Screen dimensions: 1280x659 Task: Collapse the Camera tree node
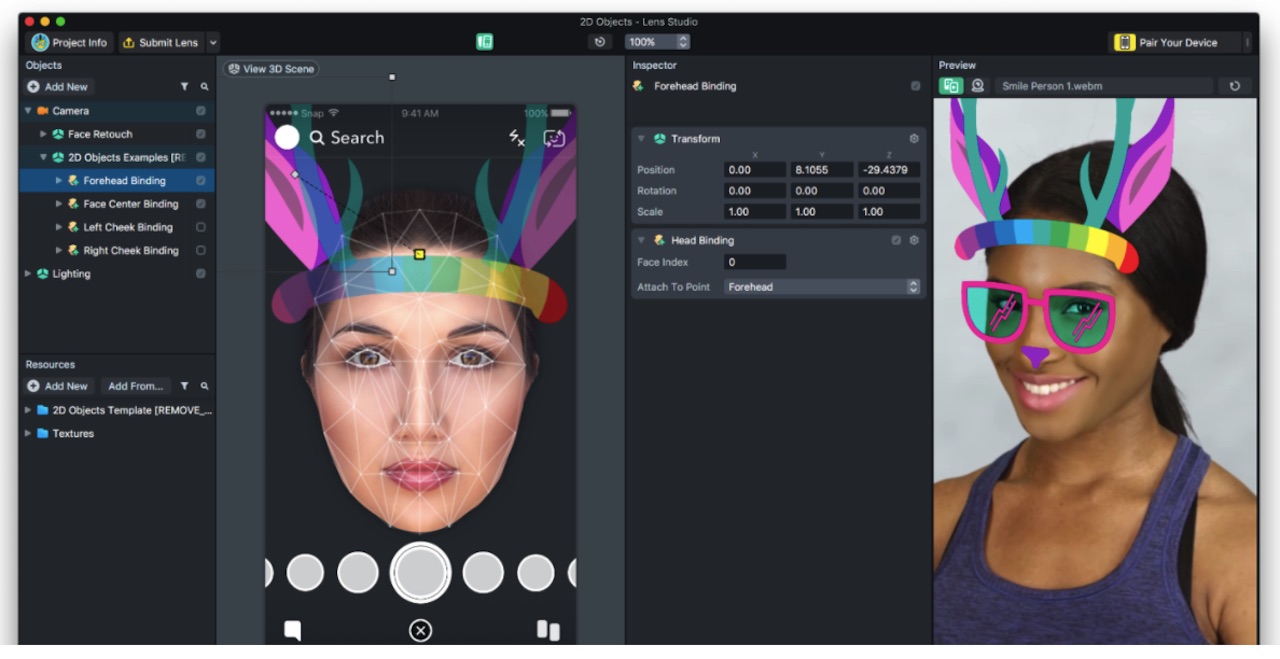(28, 111)
